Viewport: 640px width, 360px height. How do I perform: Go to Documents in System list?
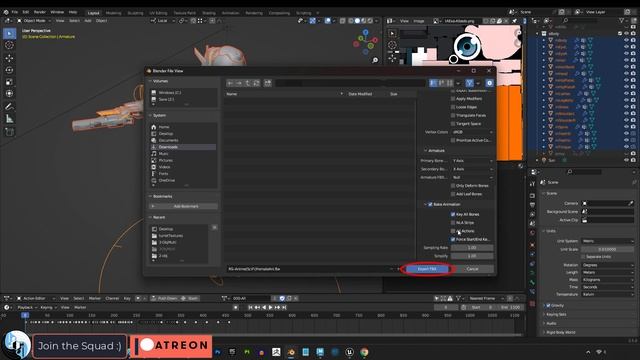[169, 140]
